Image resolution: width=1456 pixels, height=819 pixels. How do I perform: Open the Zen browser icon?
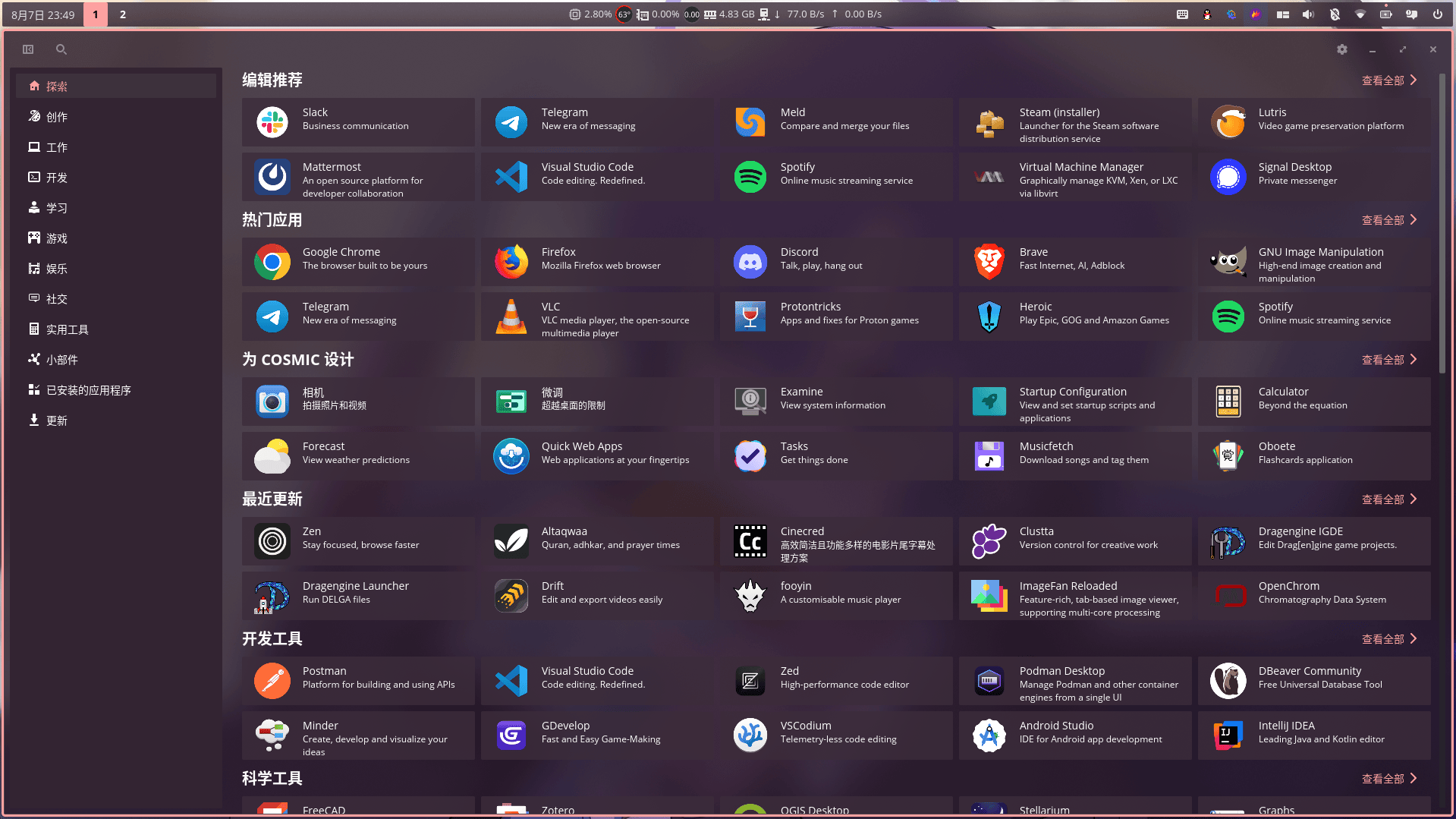tap(272, 541)
